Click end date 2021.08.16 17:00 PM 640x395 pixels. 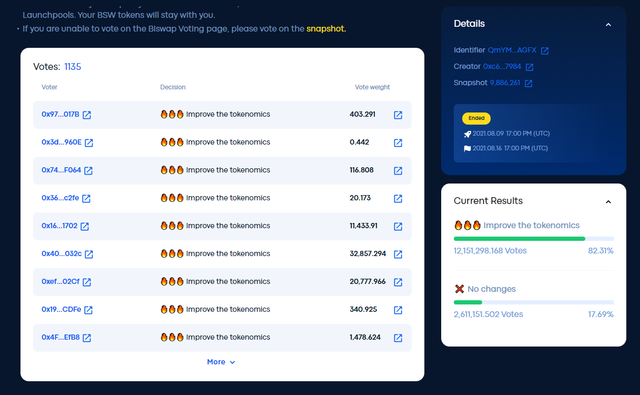click(510, 148)
